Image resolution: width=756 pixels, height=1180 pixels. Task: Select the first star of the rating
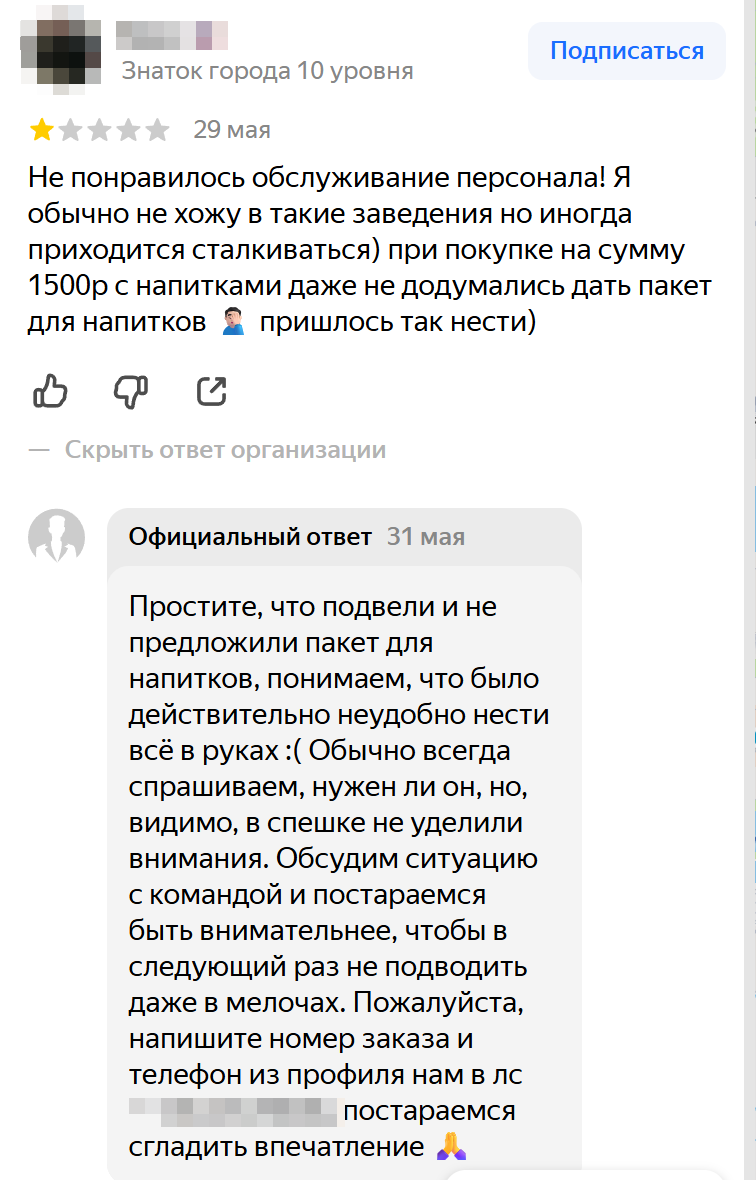42,128
